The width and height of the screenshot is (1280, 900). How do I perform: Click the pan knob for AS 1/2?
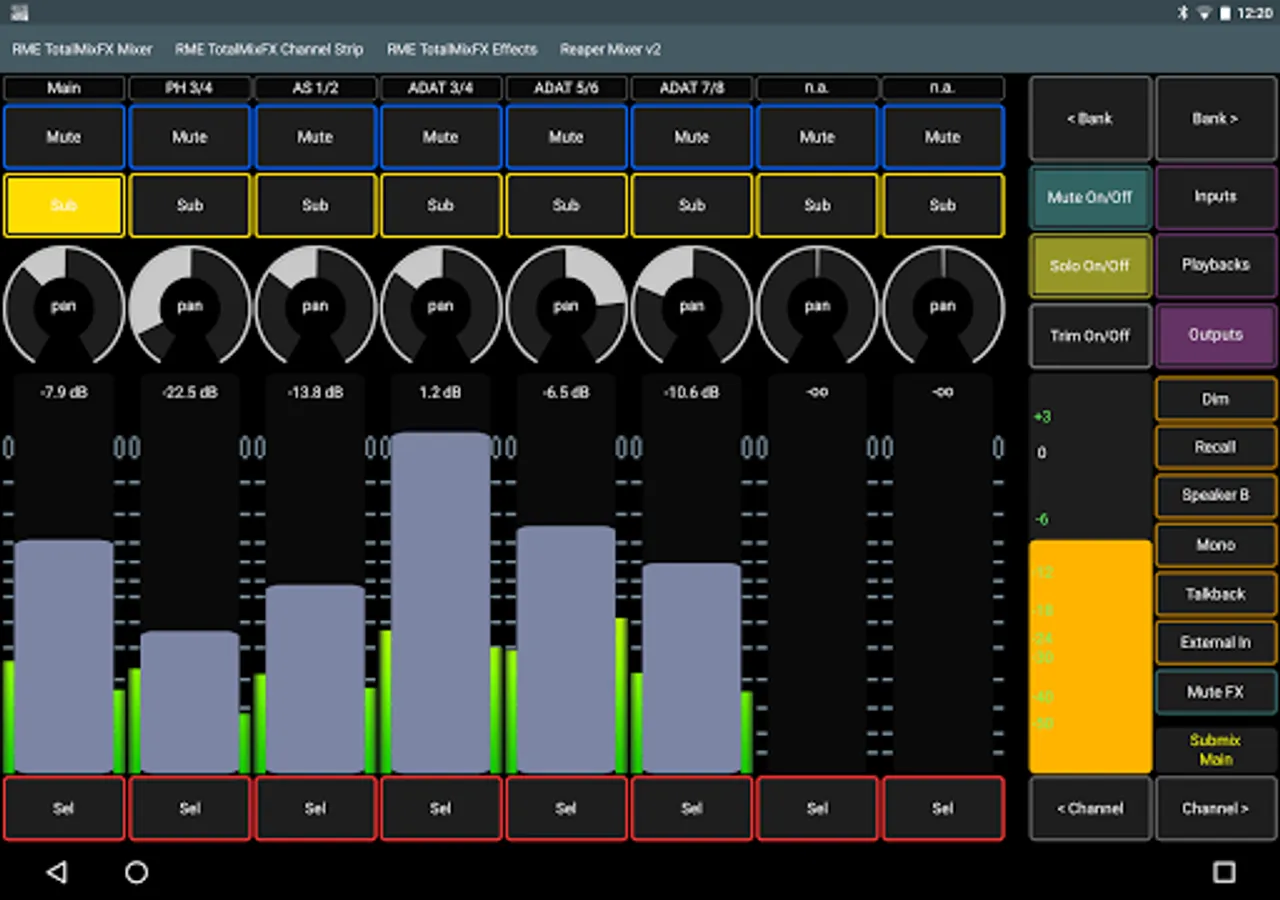[x=315, y=306]
